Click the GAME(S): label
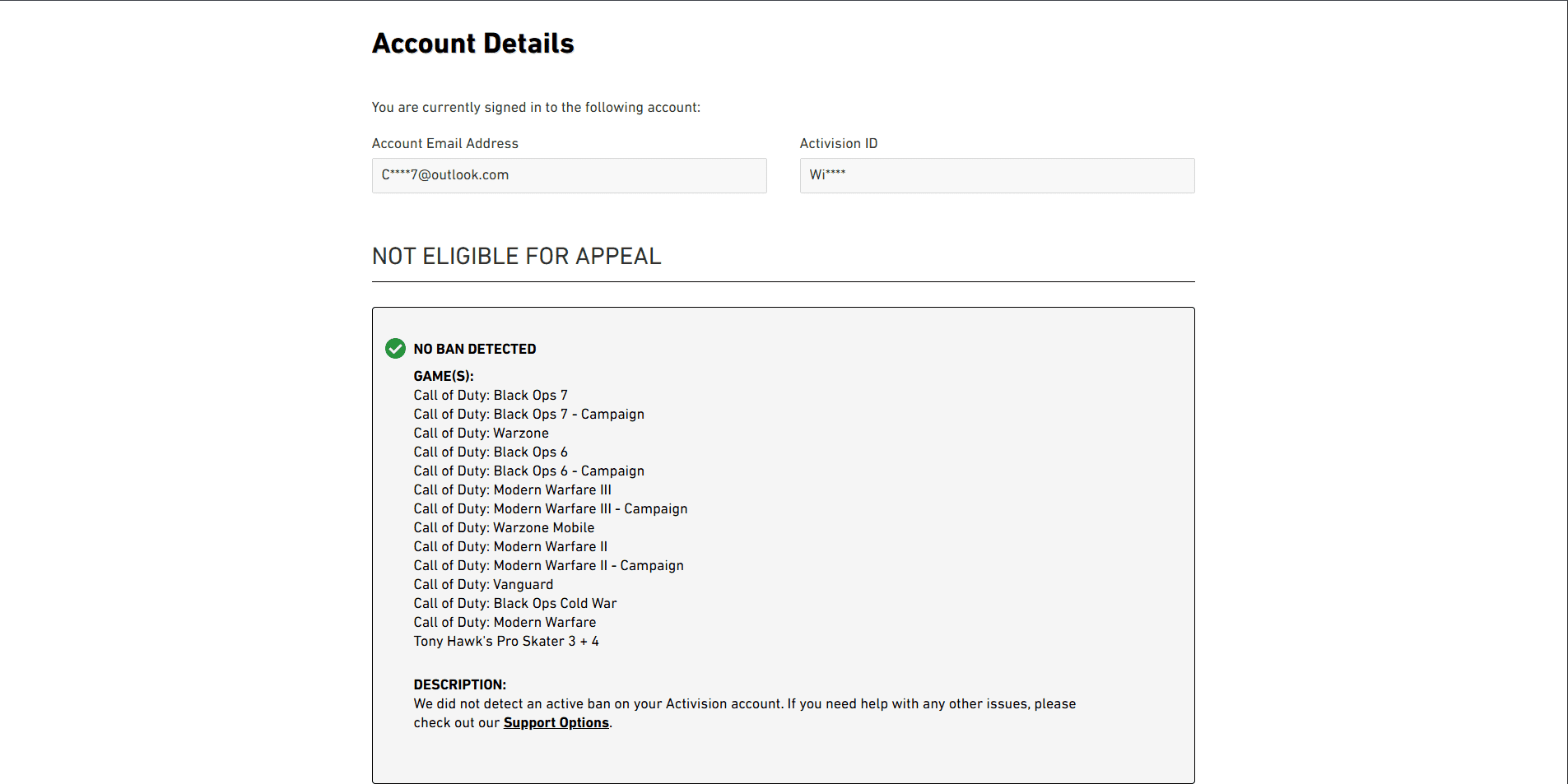The image size is (1568, 784). tap(443, 376)
